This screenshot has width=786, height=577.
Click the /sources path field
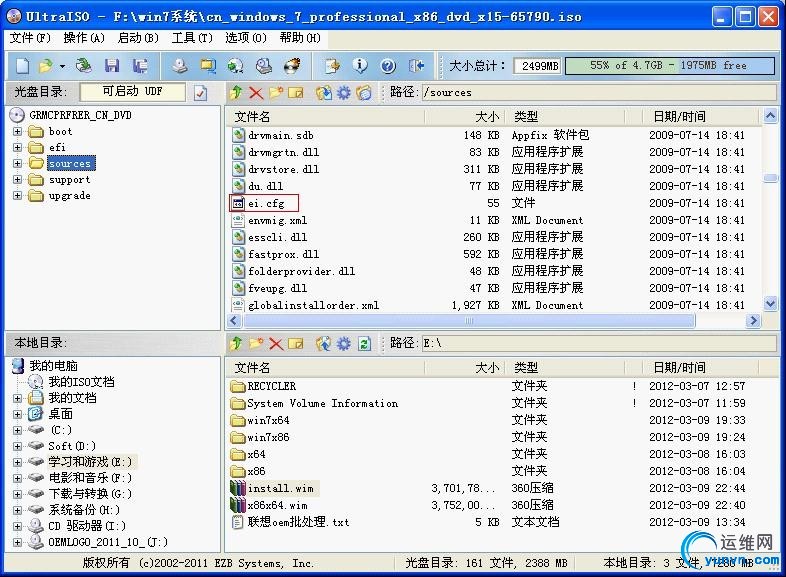[599, 93]
